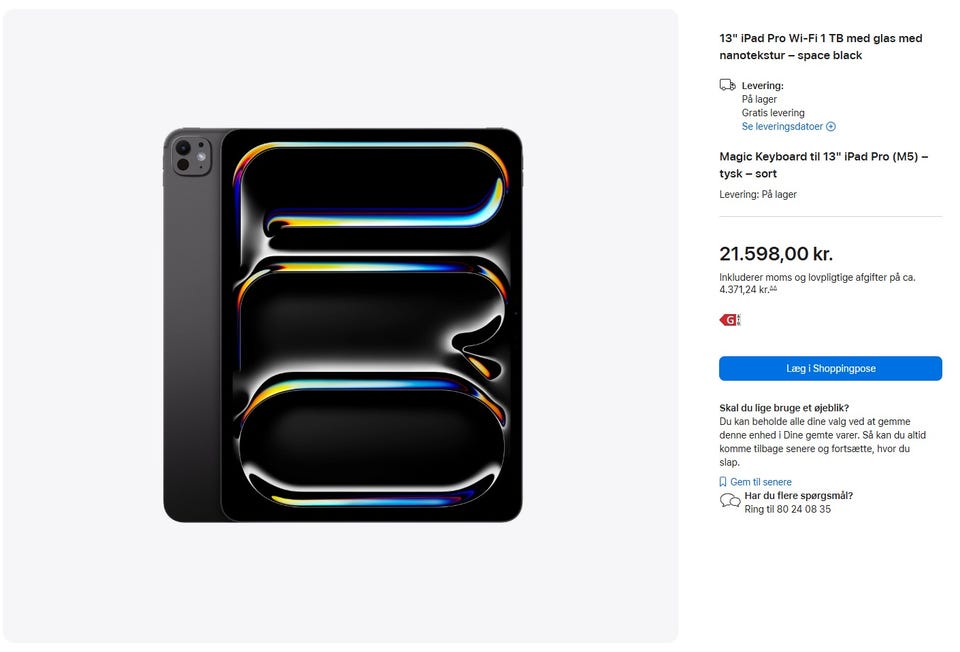Click the 21.598,00 kr. price
960x652 pixels.
[776, 254]
